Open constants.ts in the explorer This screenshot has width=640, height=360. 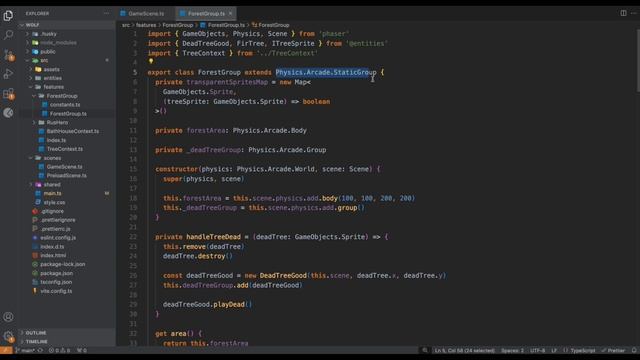coord(67,105)
